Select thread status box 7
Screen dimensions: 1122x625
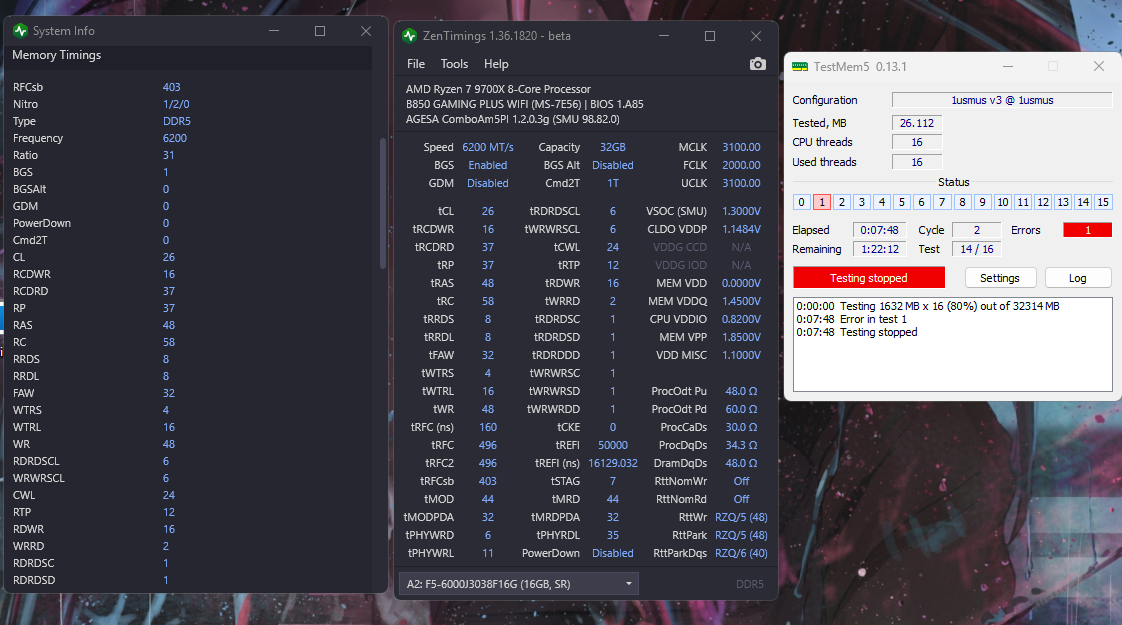tap(942, 202)
